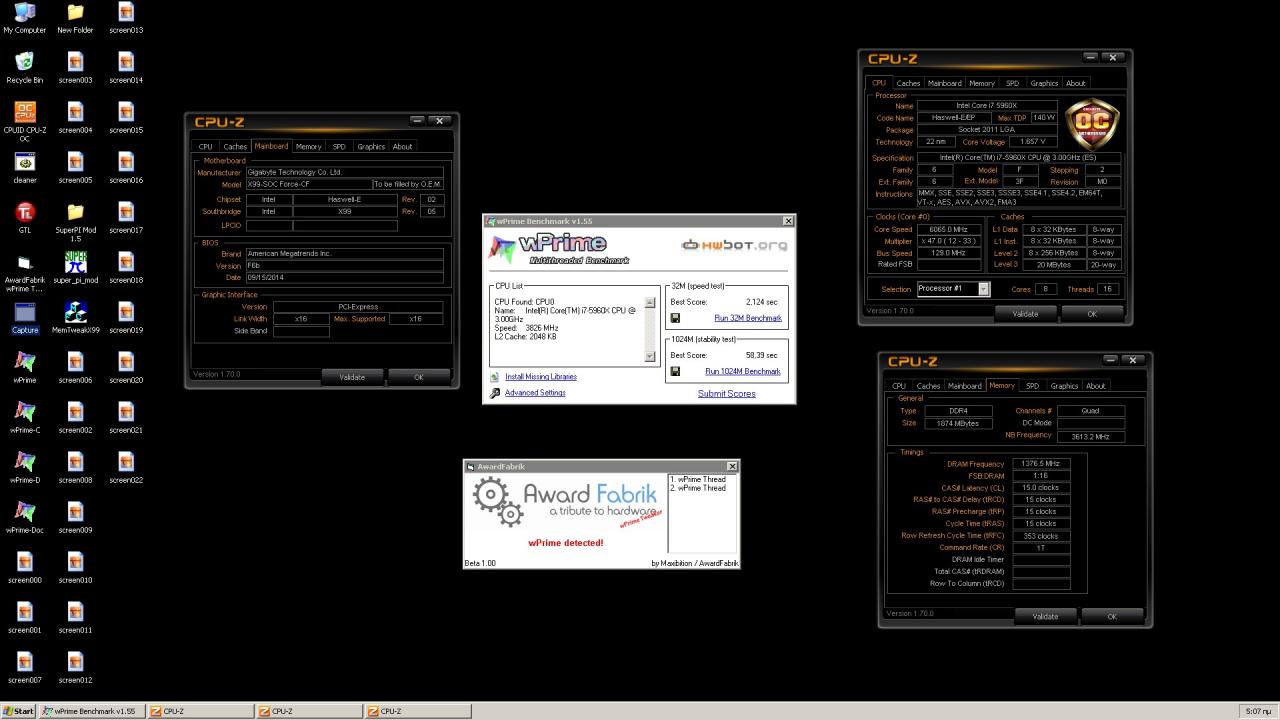Select the CPUID CPU-Z OC desktop icon
The height and width of the screenshot is (720, 1280).
25,112
